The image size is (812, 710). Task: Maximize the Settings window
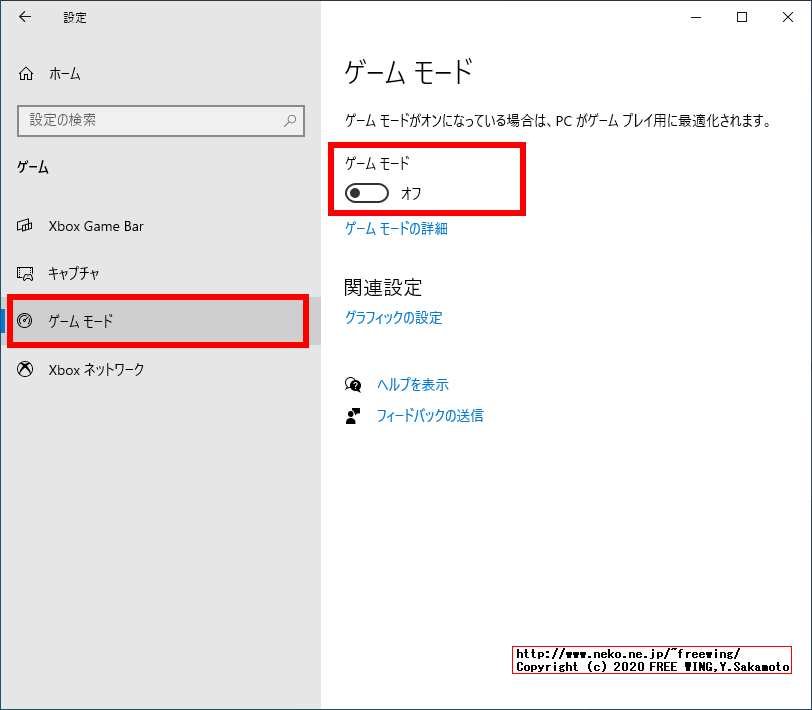[x=742, y=17]
